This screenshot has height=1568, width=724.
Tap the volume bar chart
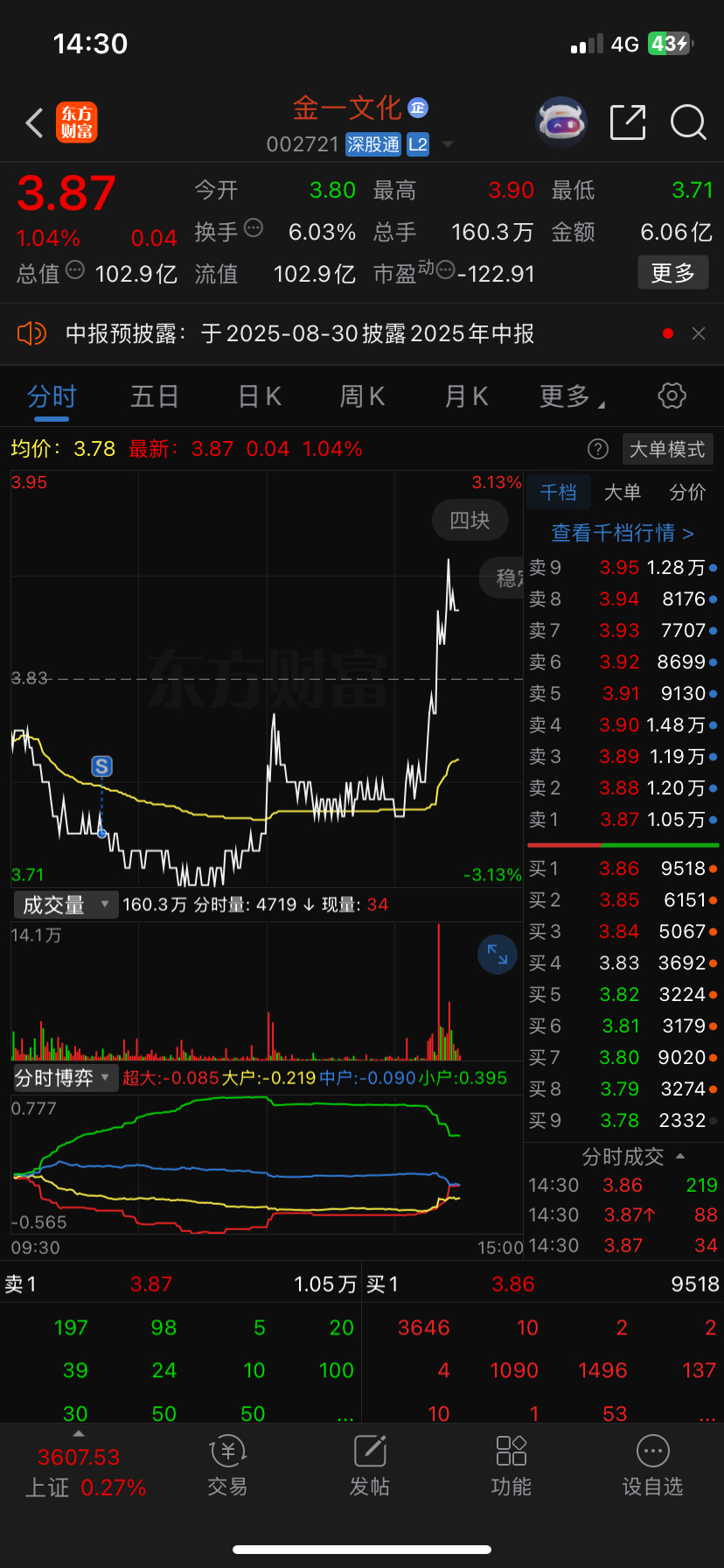coord(267,991)
